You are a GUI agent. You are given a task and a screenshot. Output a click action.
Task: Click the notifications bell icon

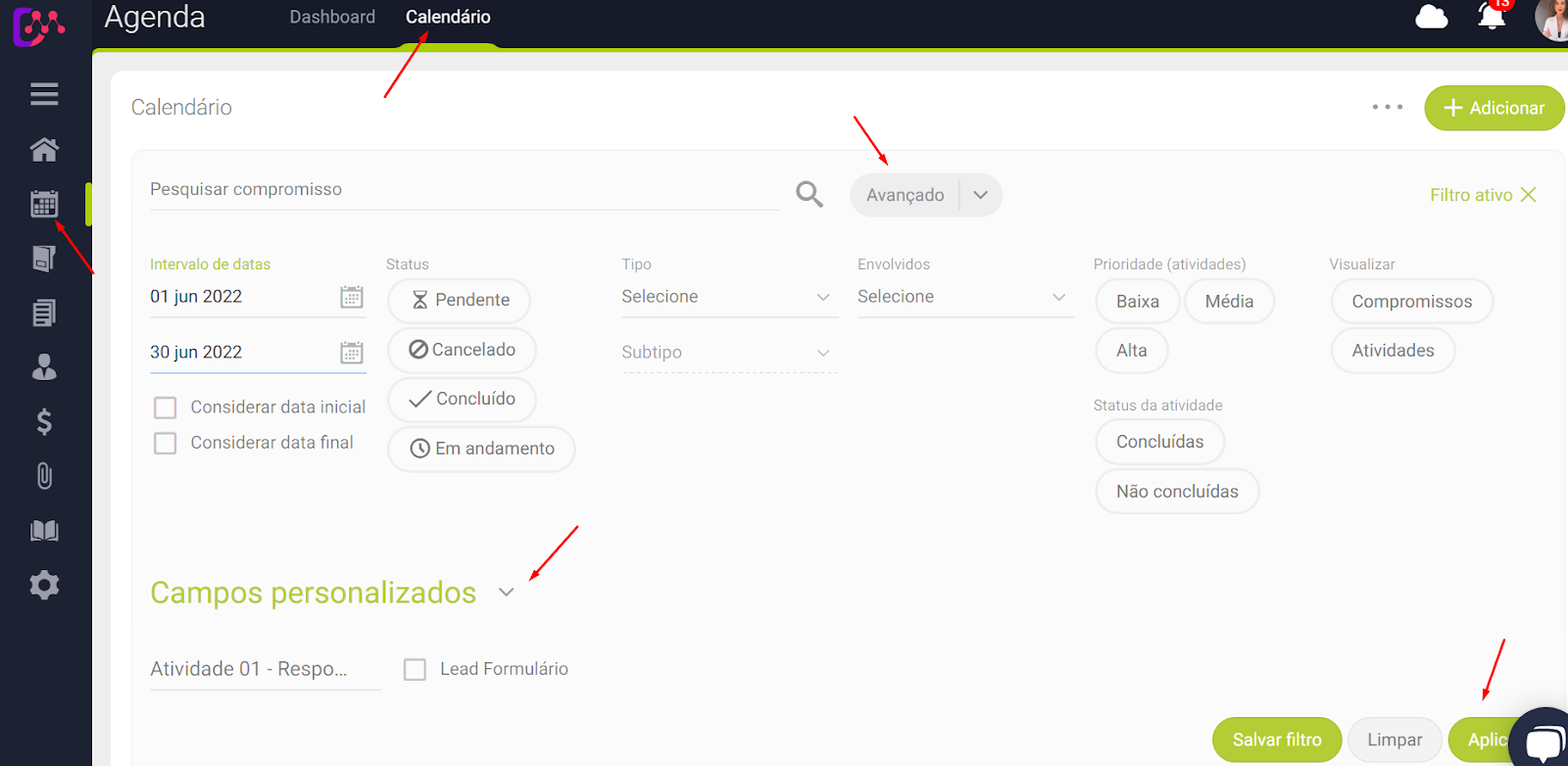1491,17
